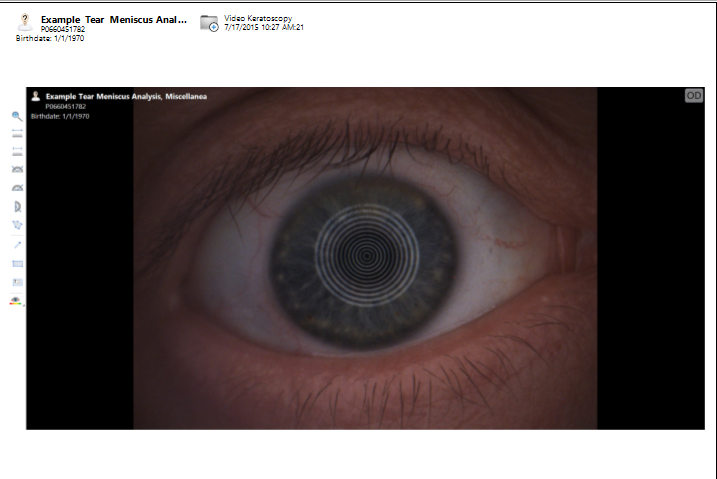Click the patient name in header
This screenshot has width=717, height=479.
(x=113, y=19)
